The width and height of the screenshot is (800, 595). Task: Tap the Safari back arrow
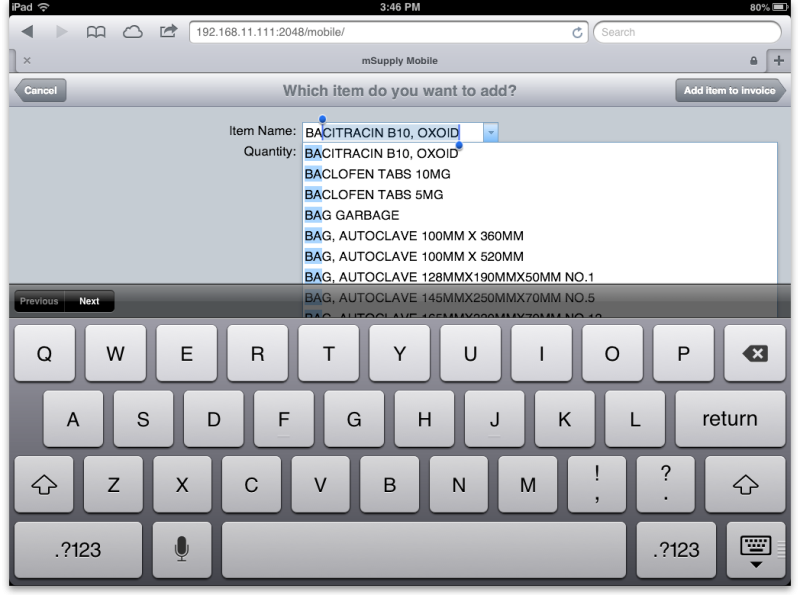pos(27,32)
